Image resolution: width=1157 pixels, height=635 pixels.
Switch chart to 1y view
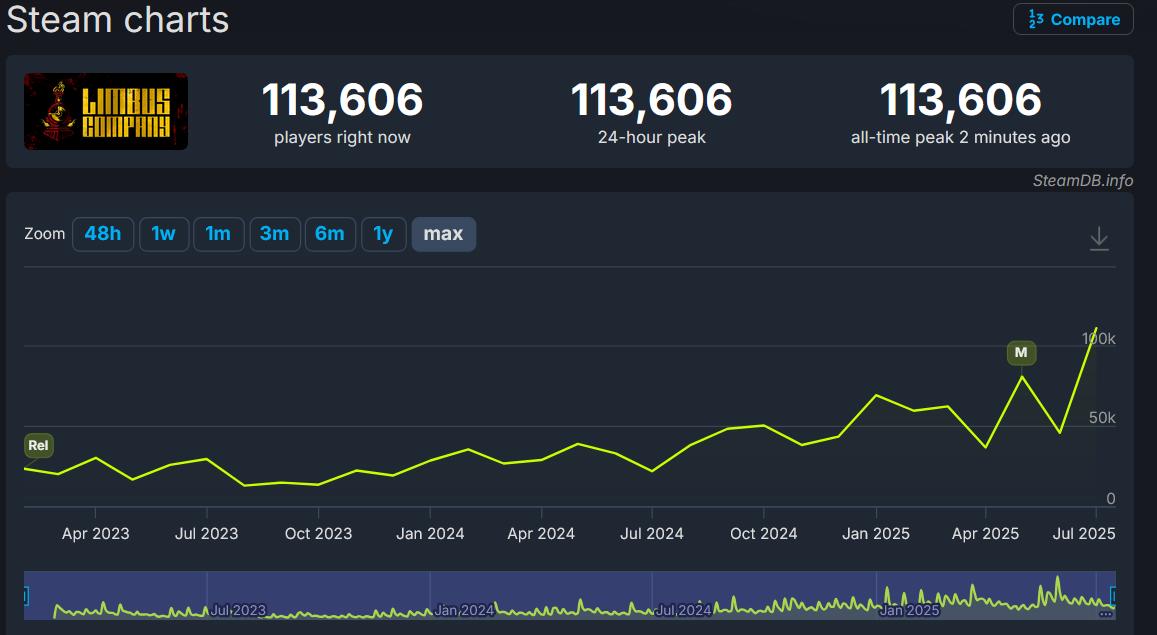[384, 234]
